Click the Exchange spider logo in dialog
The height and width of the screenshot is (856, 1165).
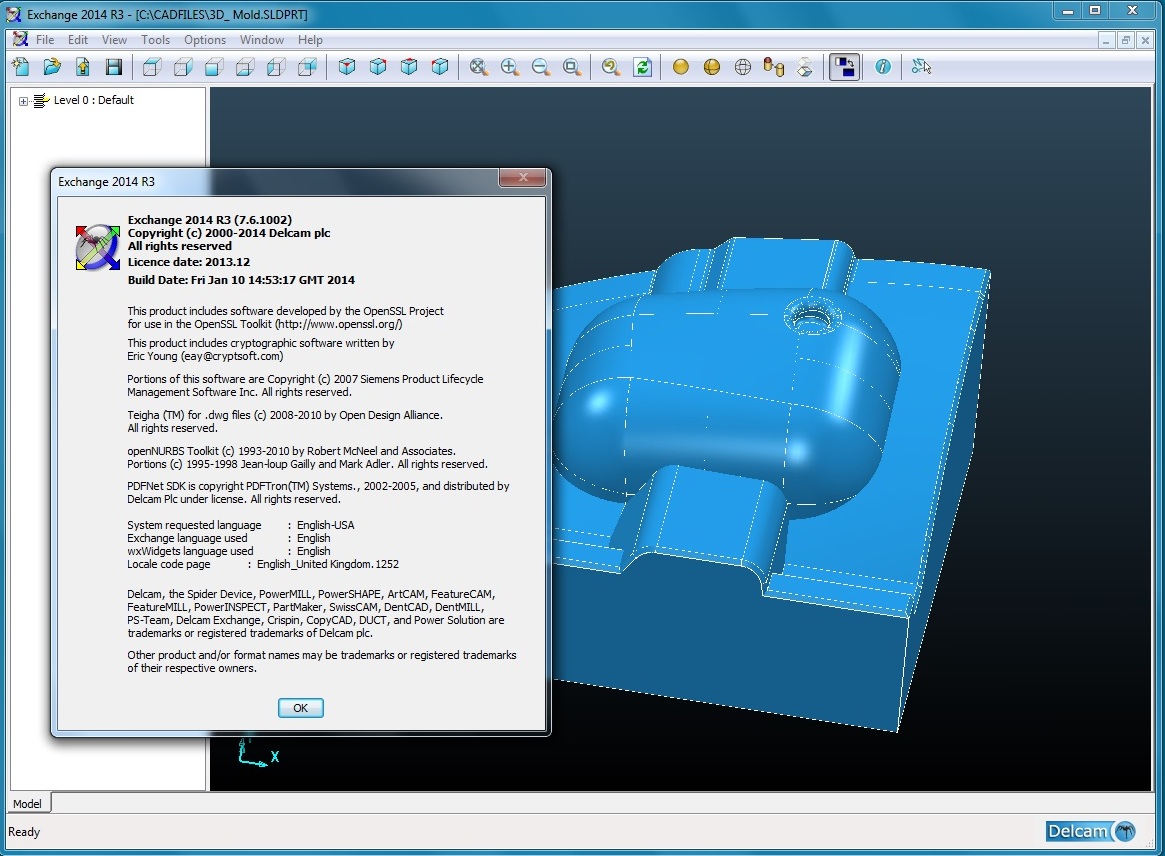coord(97,247)
